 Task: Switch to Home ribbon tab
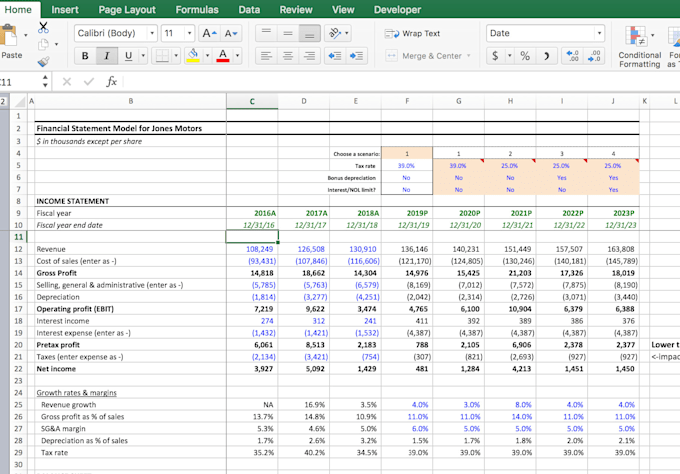click(18, 10)
